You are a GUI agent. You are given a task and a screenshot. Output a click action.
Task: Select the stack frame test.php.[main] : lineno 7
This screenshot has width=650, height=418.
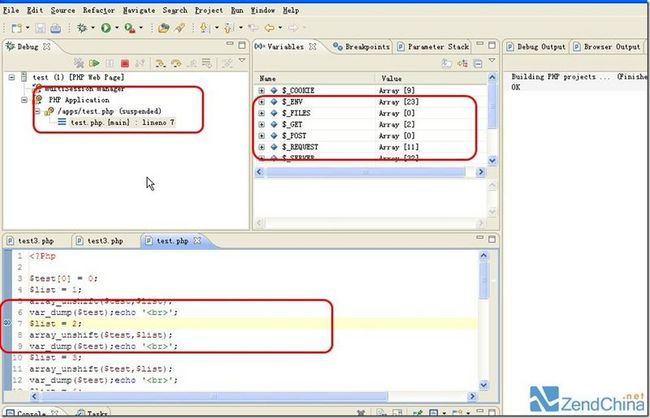(x=122, y=123)
